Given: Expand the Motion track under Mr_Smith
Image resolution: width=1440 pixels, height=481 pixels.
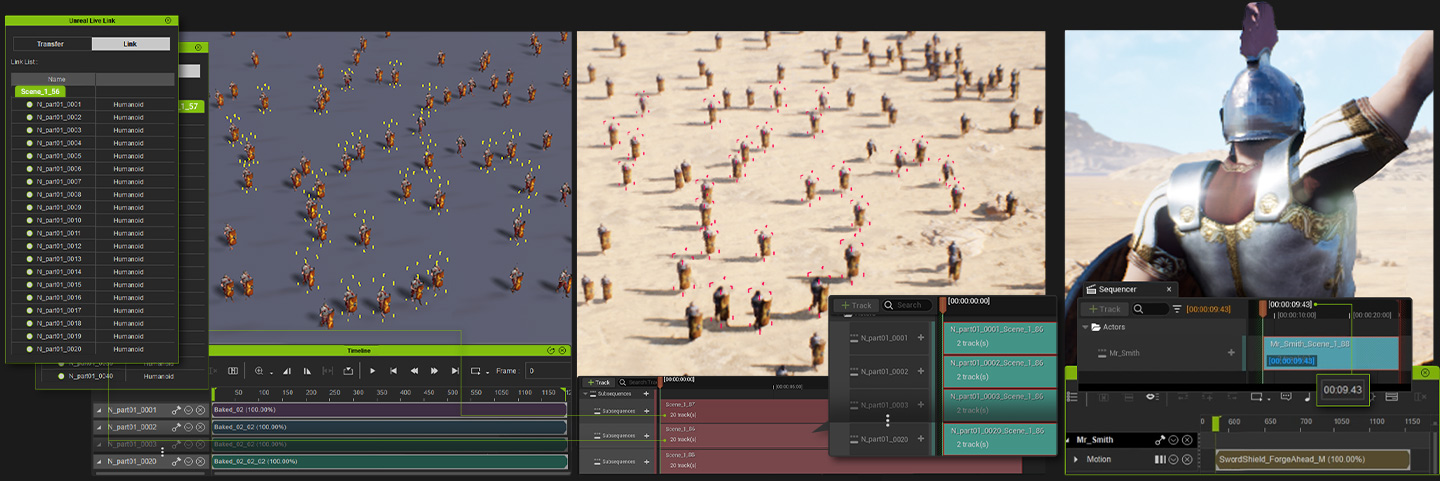Looking at the screenshot, I should (x=1076, y=460).
